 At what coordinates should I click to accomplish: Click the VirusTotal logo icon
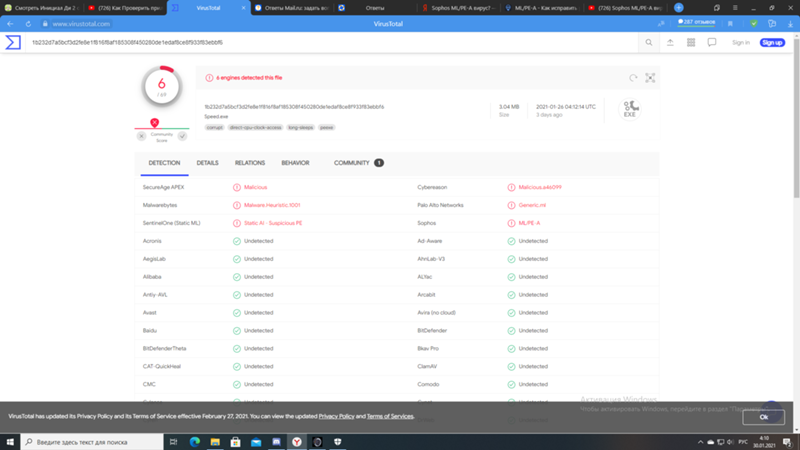(x=13, y=42)
